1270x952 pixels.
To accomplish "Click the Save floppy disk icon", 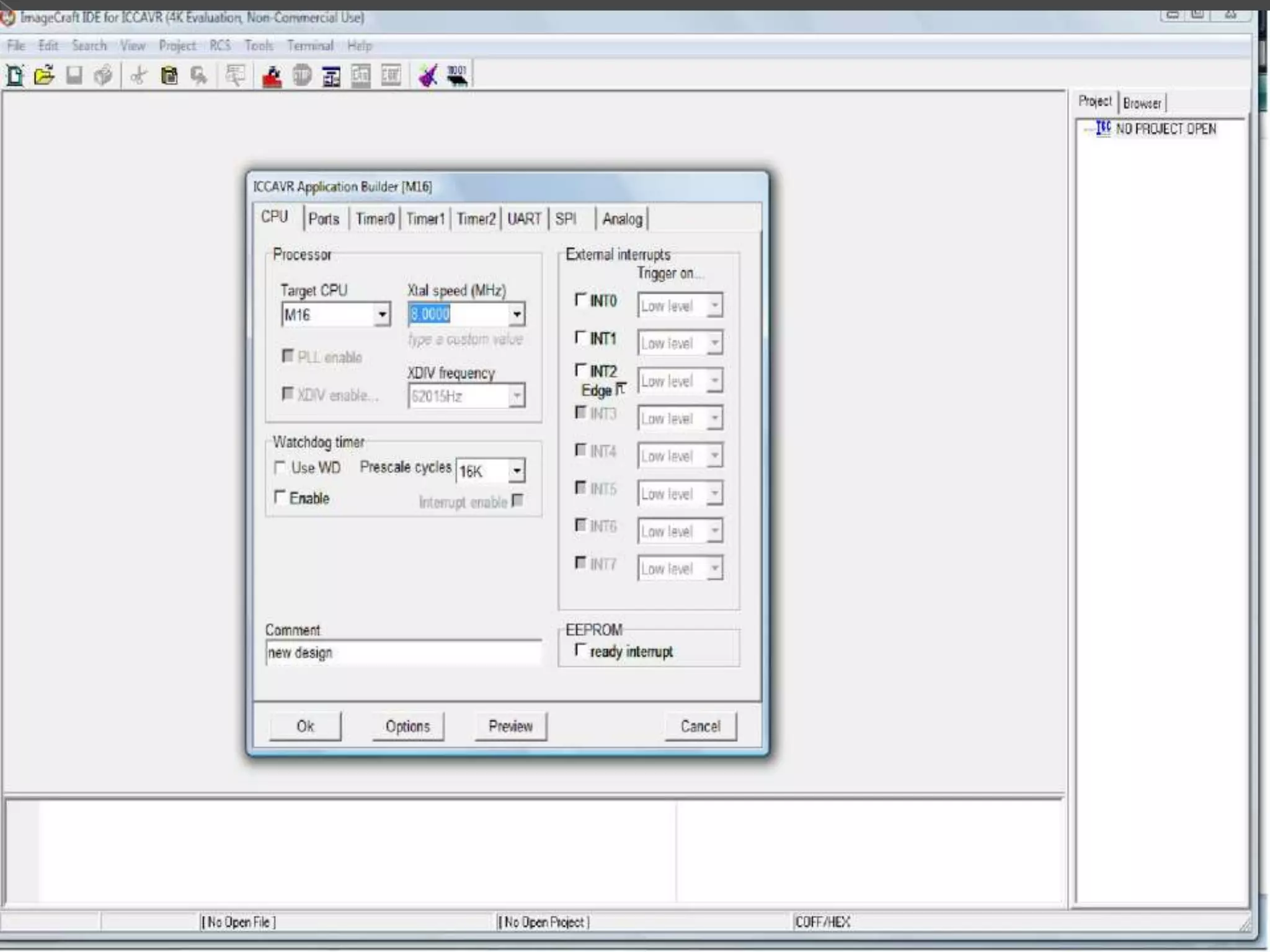I will click(x=74, y=76).
